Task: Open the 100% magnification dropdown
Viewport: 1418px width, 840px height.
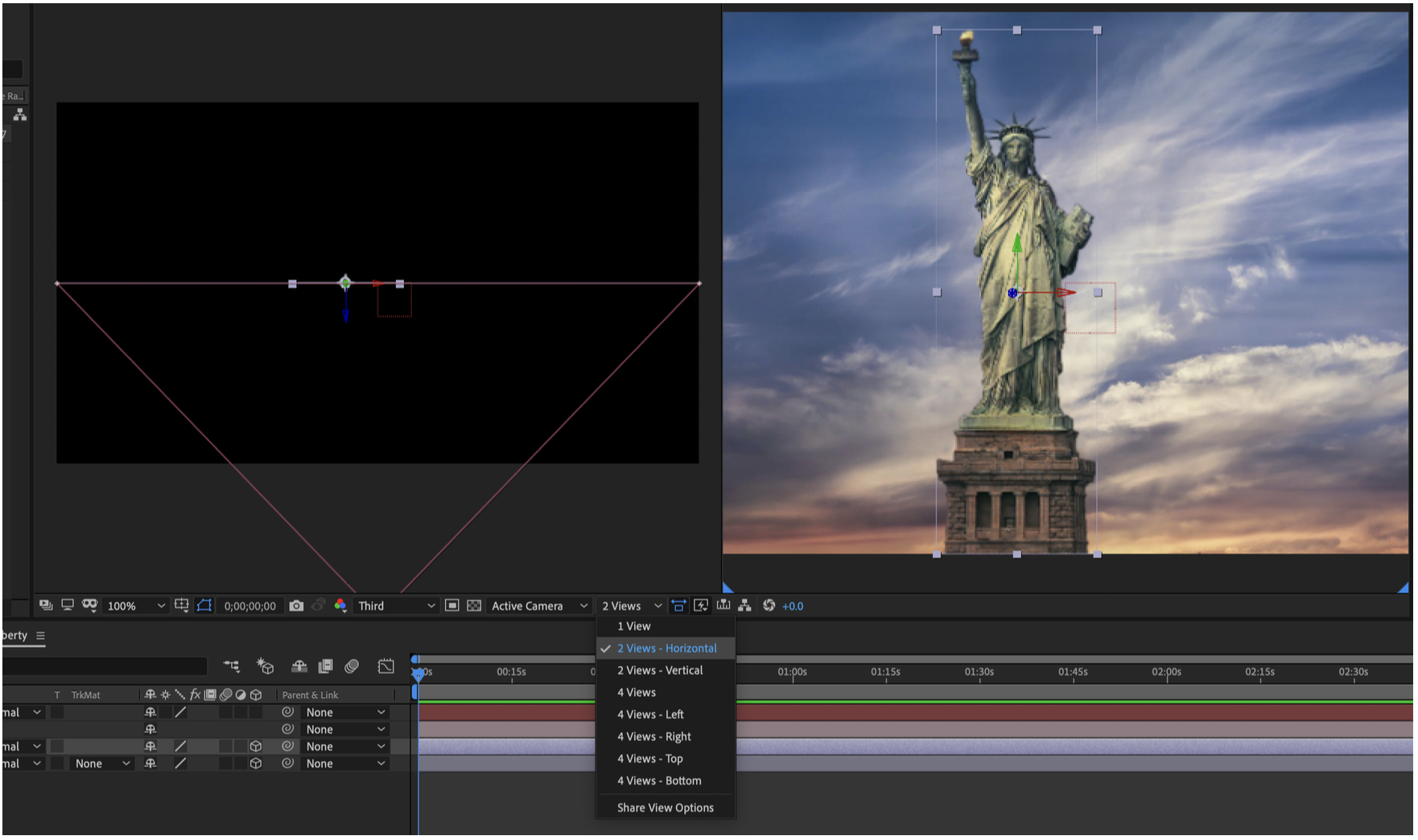Action: [x=136, y=607]
